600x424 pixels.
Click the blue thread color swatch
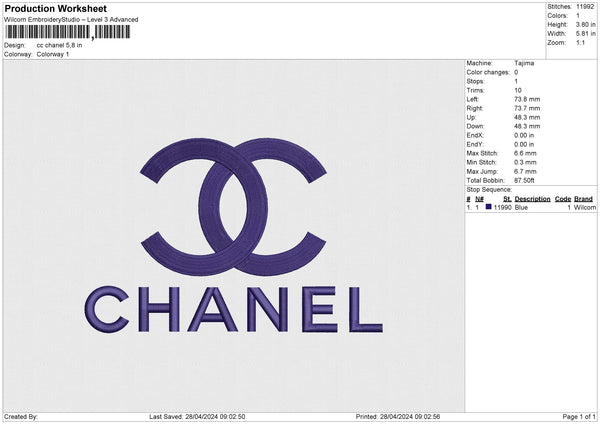(x=489, y=207)
